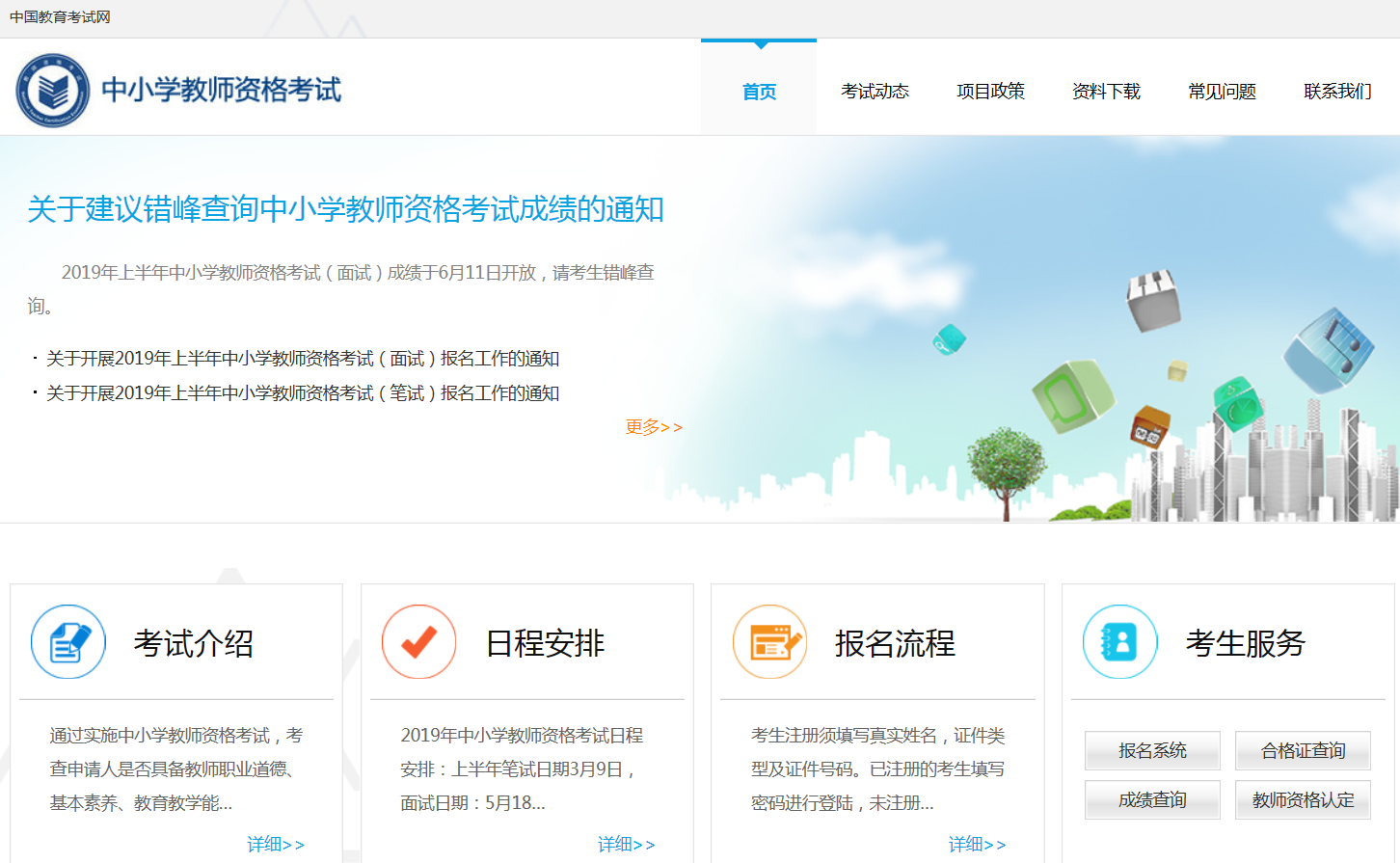1400x863 pixels.
Task: Open 常见问题 navigation item
Action: point(1222,92)
